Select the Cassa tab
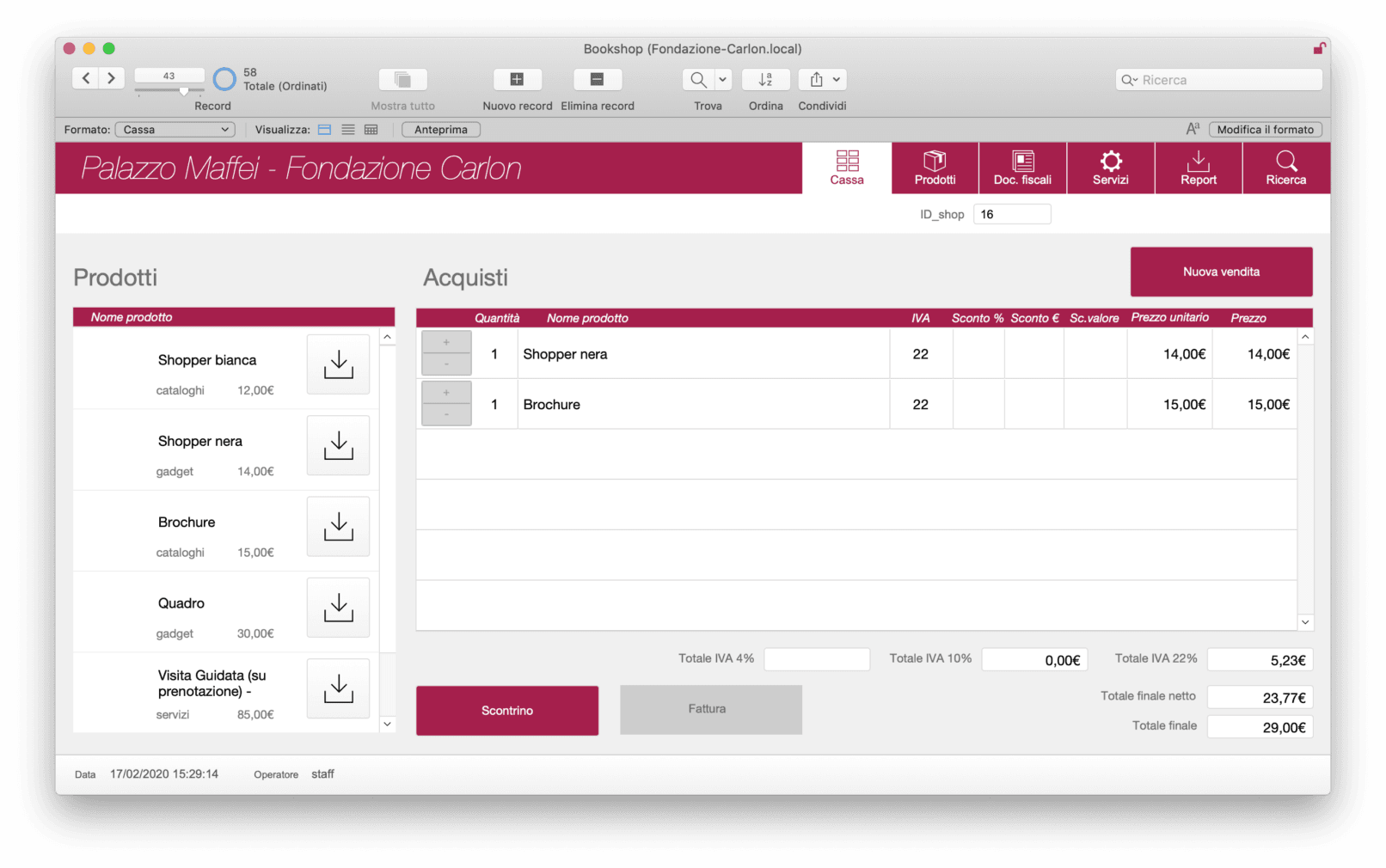This screenshot has height=868, width=1386. coord(847,168)
